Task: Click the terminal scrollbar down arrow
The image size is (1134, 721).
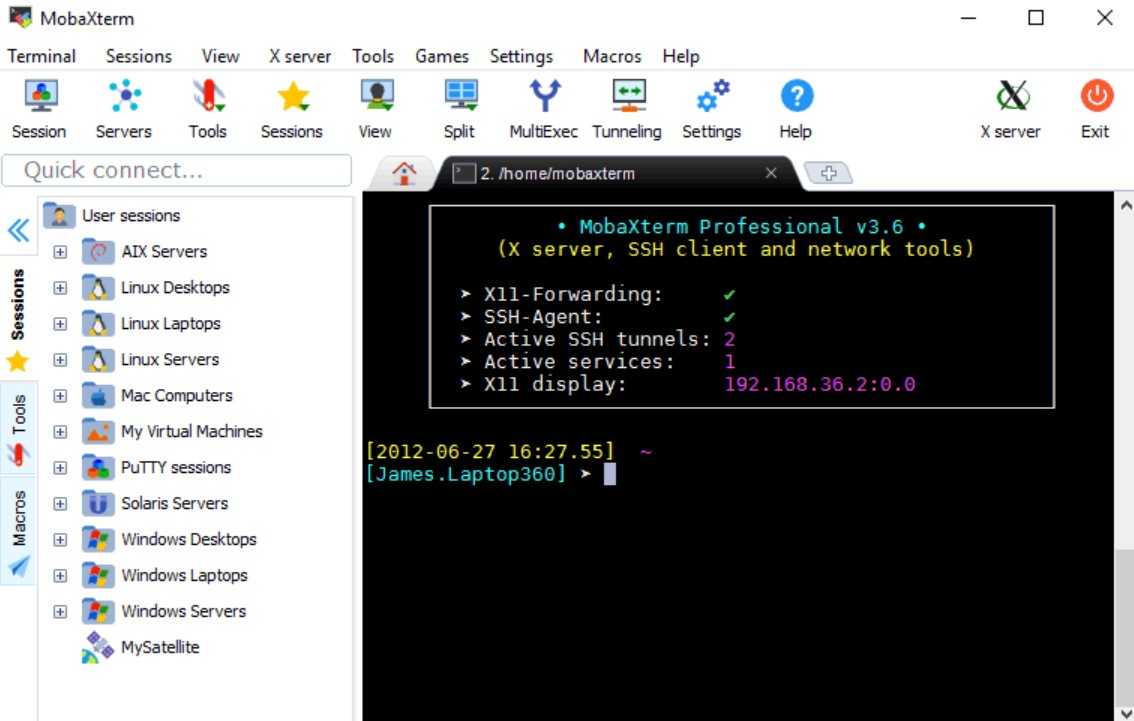Action: pyautogui.click(x=1125, y=714)
